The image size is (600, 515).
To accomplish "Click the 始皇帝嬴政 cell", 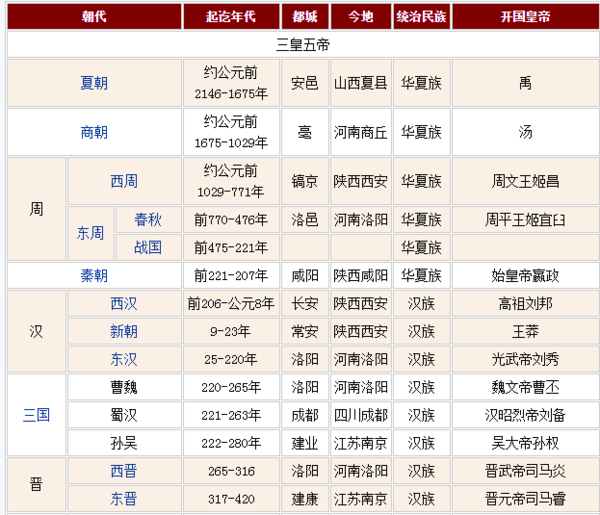I will [526, 275].
